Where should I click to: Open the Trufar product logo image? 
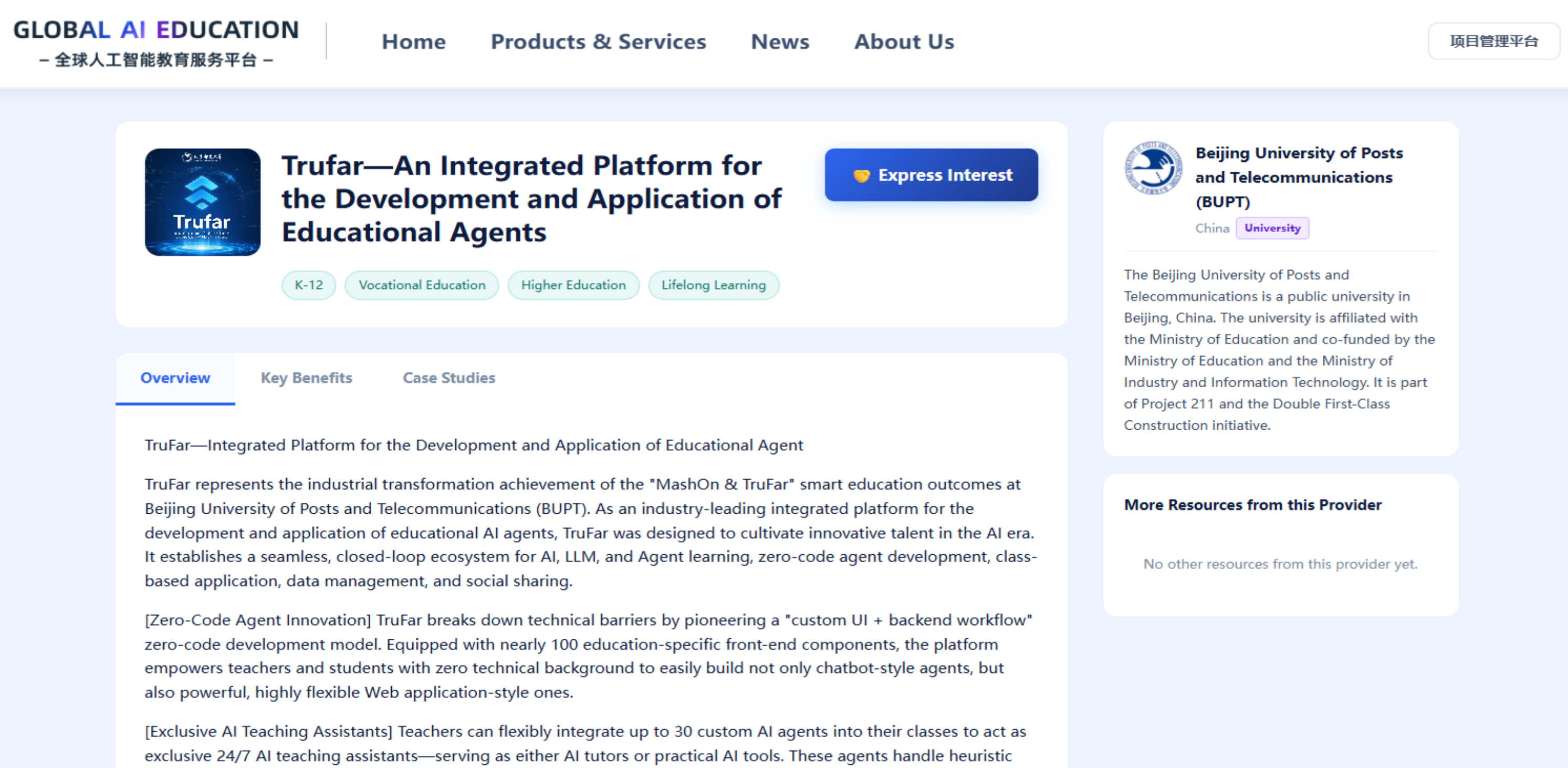click(x=203, y=202)
